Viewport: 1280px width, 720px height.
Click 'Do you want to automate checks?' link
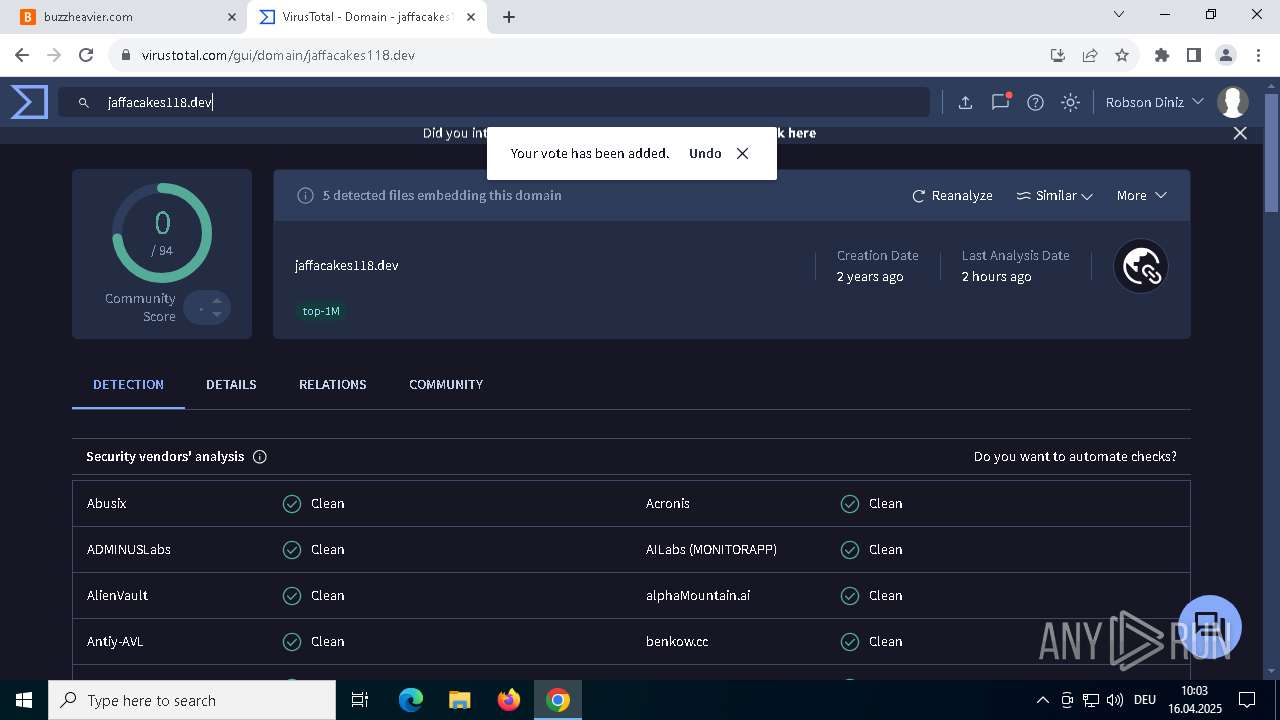pyautogui.click(x=1075, y=456)
